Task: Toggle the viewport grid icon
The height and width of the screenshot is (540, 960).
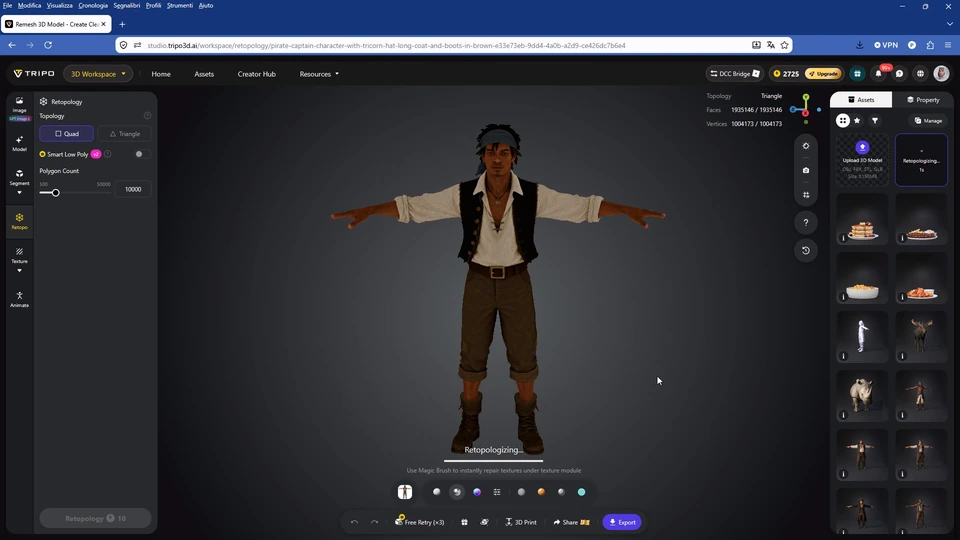Action: coord(806,195)
